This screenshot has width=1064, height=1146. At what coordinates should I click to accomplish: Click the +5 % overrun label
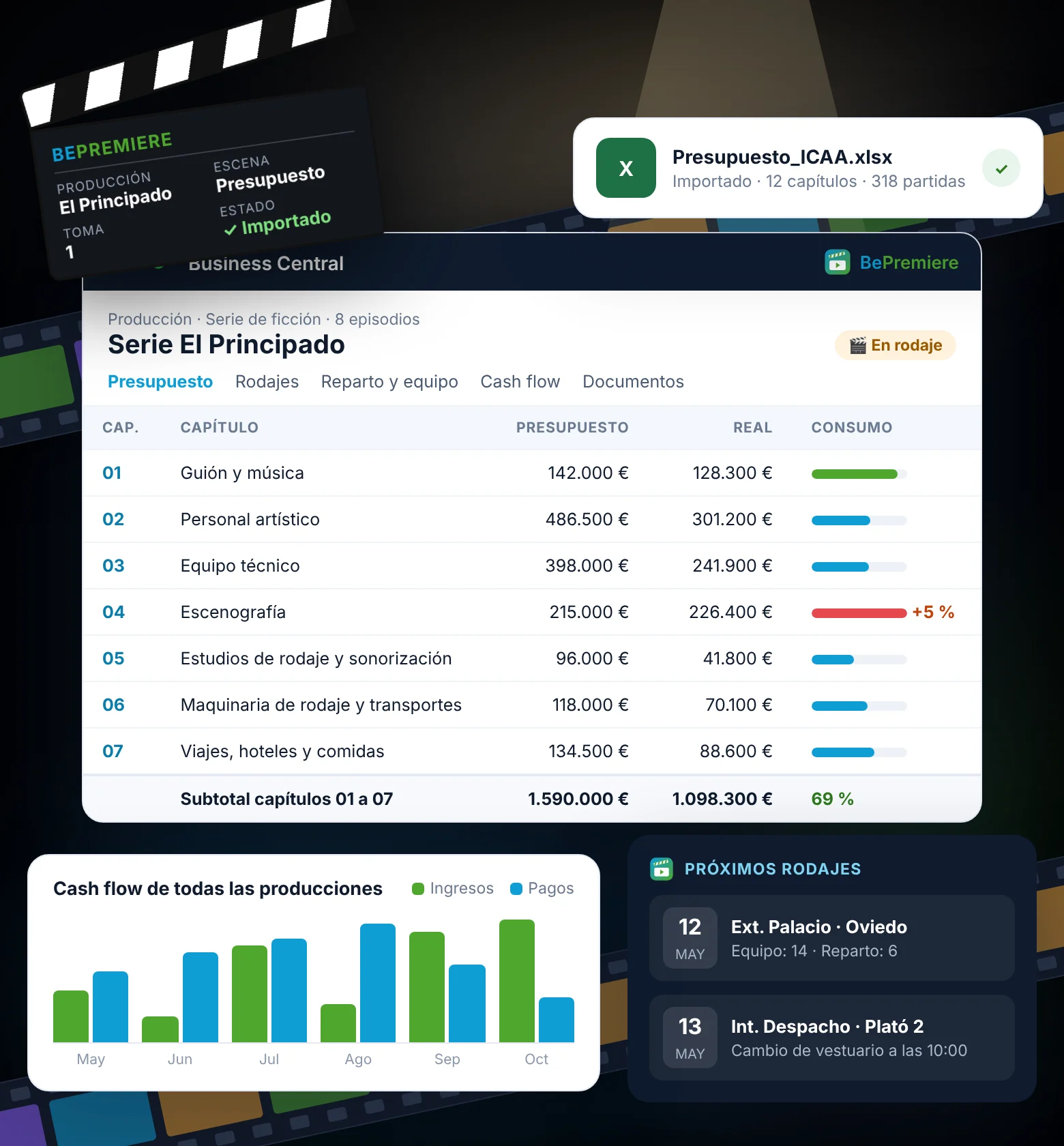pos(933,612)
